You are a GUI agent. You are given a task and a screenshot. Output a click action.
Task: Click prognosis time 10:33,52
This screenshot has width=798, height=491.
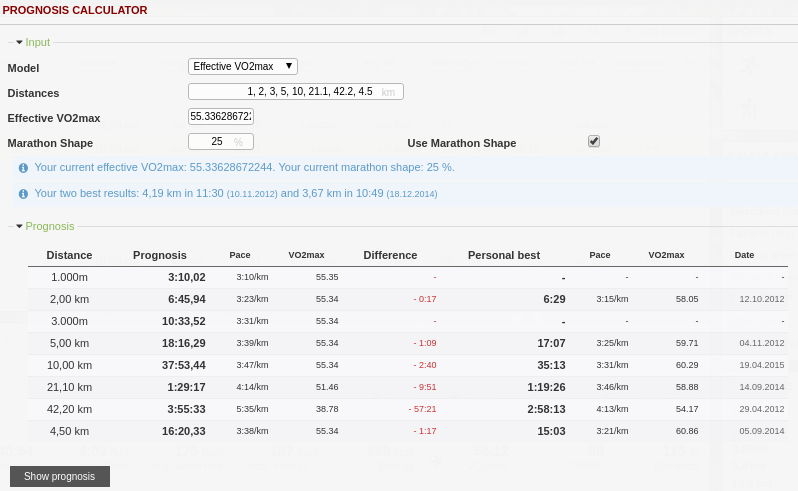tap(184, 322)
